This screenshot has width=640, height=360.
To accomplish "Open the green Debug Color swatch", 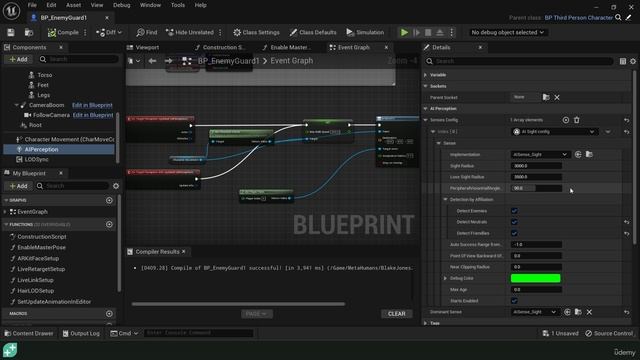I will click(x=536, y=278).
